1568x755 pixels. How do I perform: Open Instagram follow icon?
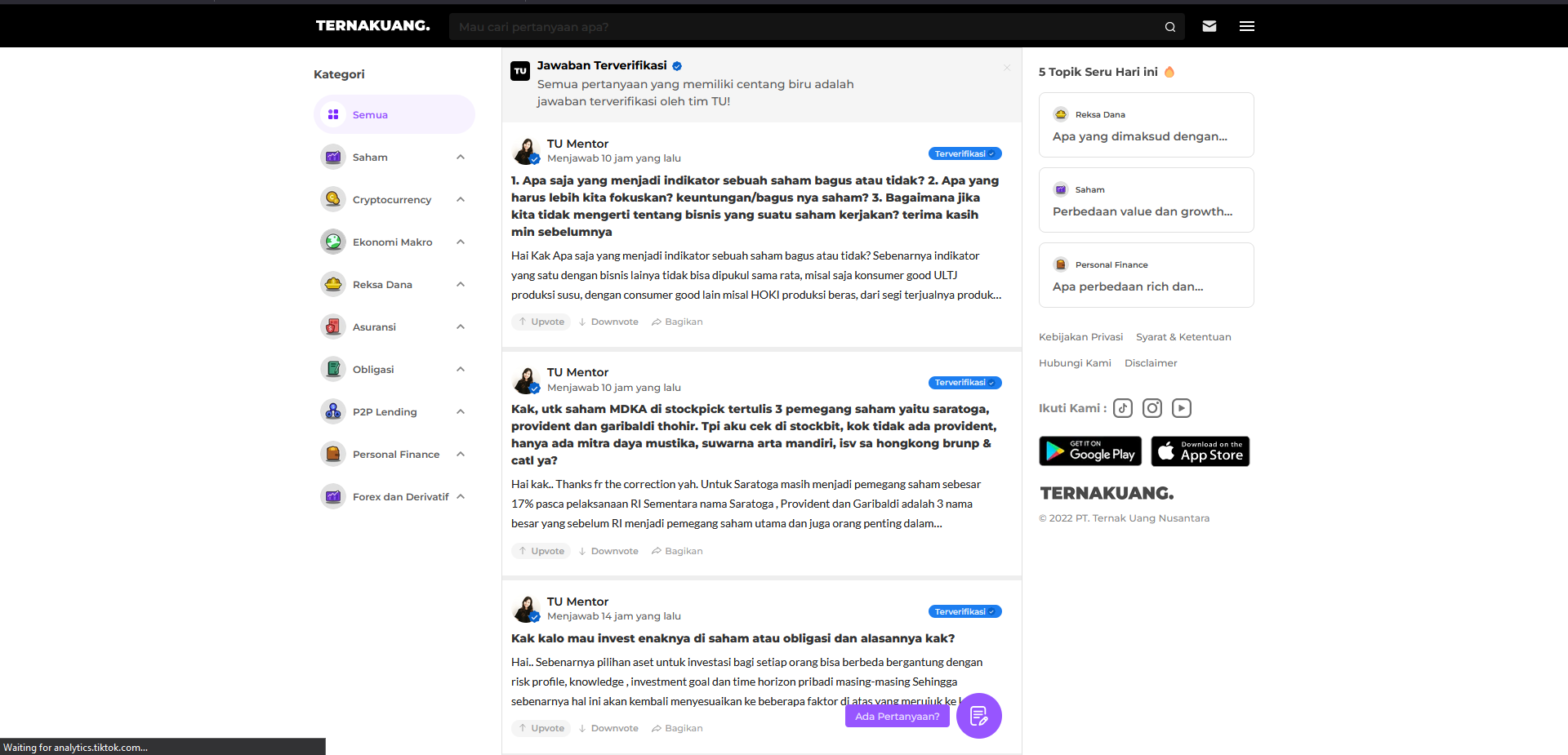(1152, 408)
